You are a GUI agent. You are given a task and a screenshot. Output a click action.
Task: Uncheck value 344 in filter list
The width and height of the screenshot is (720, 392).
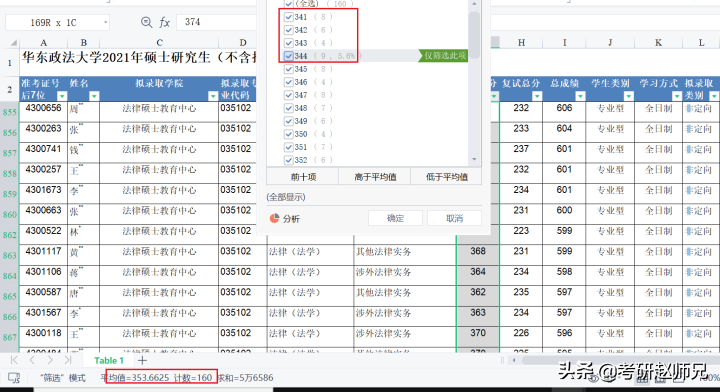click(288, 56)
